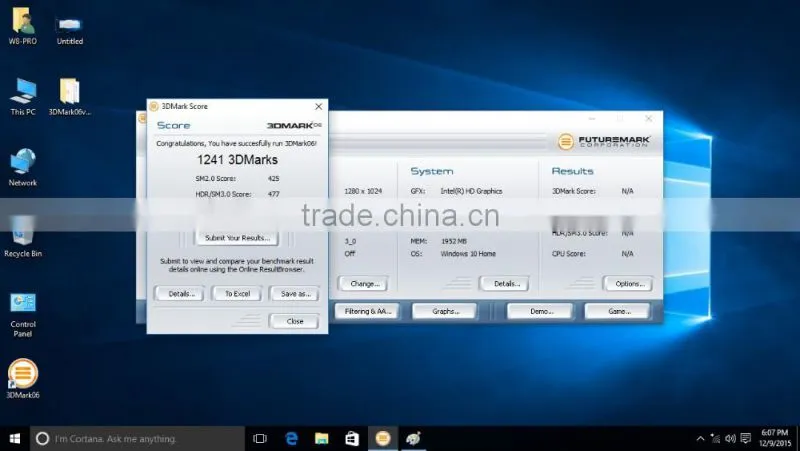Click the 3DMark Score N/A value

click(628, 191)
